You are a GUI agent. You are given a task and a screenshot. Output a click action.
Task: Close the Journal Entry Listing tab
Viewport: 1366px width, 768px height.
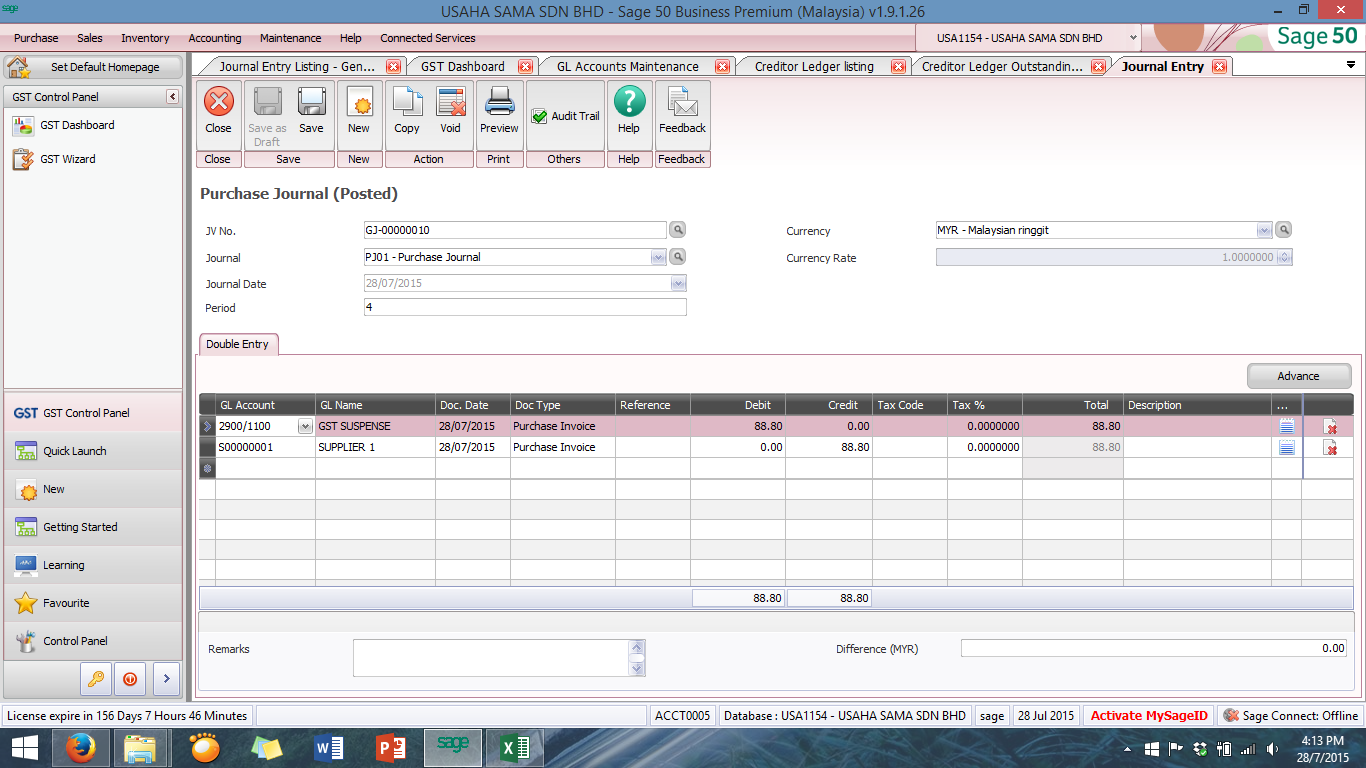(x=393, y=67)
